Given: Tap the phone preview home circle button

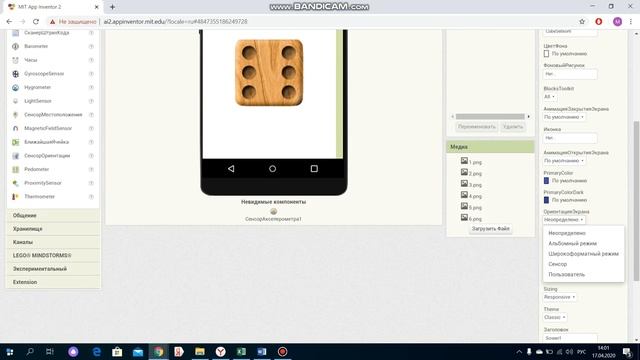Looking at the screenshot, I should click(272, 169).
